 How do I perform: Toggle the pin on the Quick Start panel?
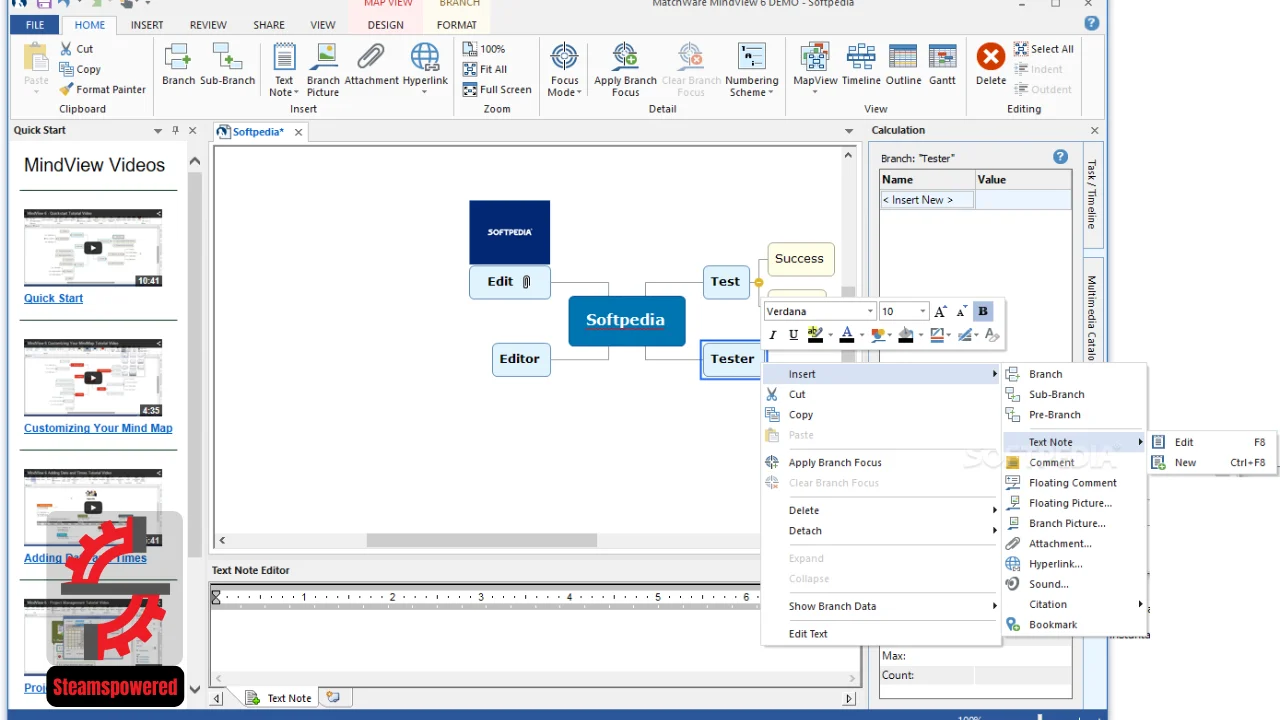[x=176, y=131]
